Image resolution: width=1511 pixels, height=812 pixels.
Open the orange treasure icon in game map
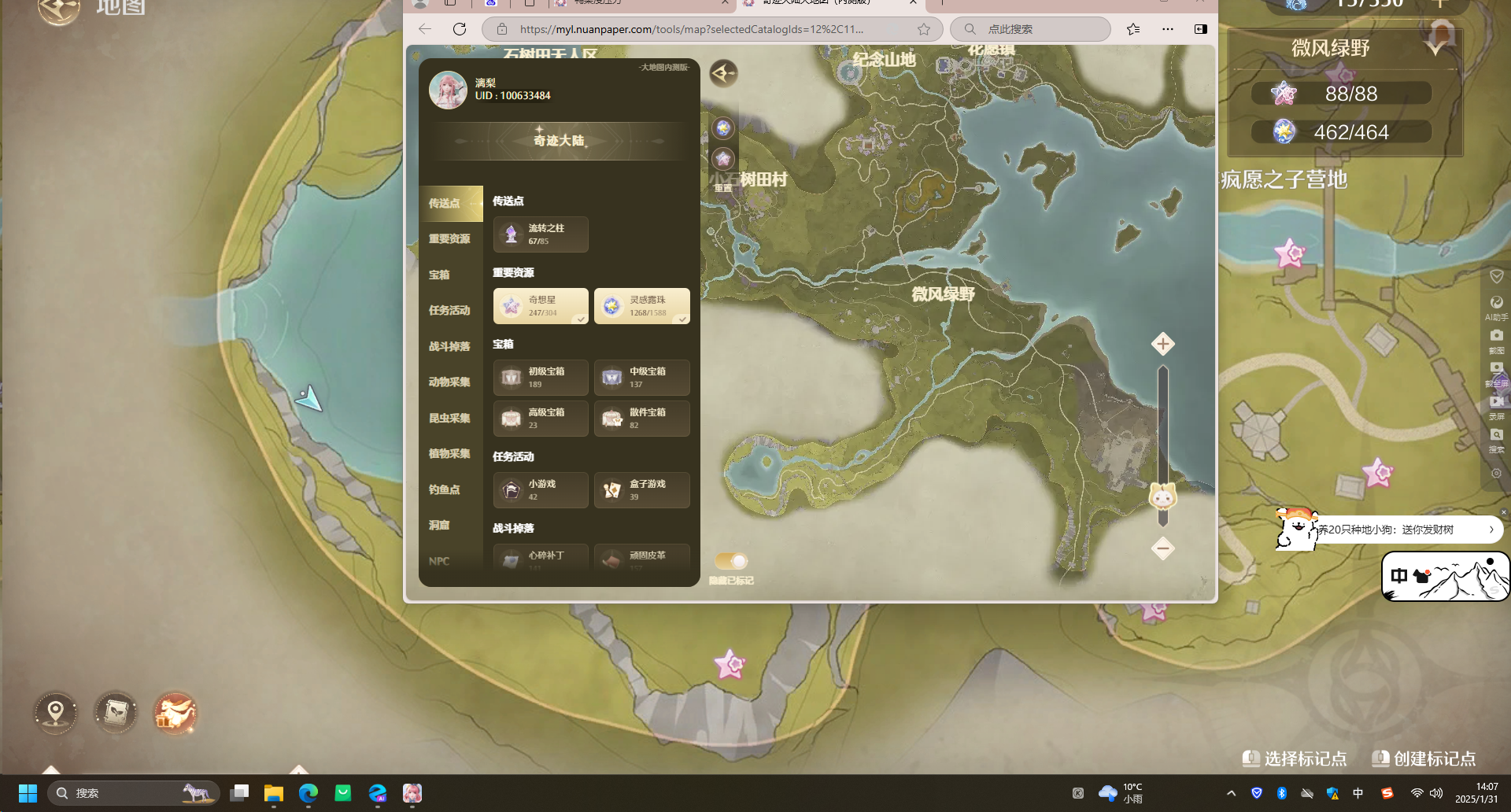175,713
